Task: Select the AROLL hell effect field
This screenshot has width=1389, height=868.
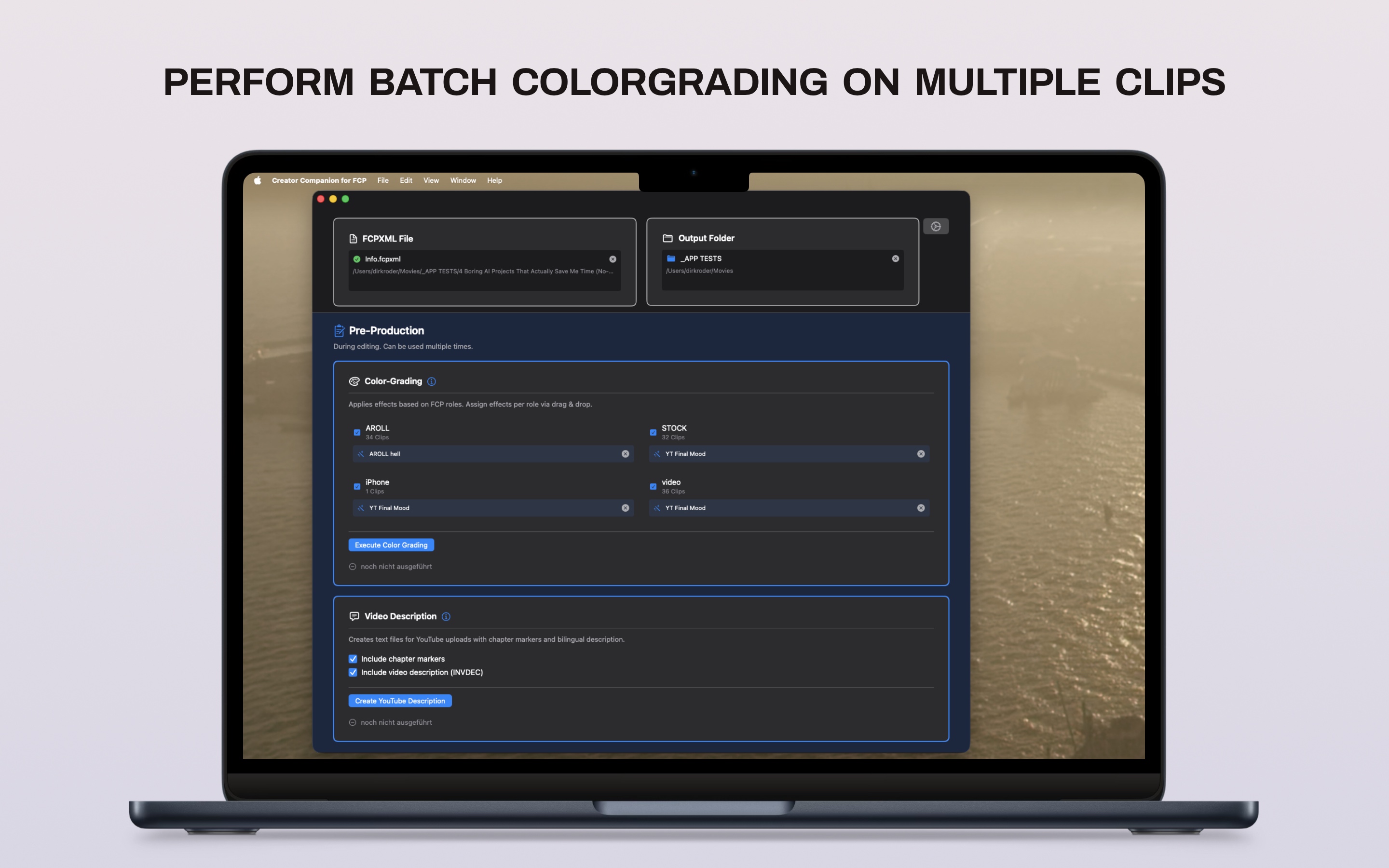Action: 493,453
